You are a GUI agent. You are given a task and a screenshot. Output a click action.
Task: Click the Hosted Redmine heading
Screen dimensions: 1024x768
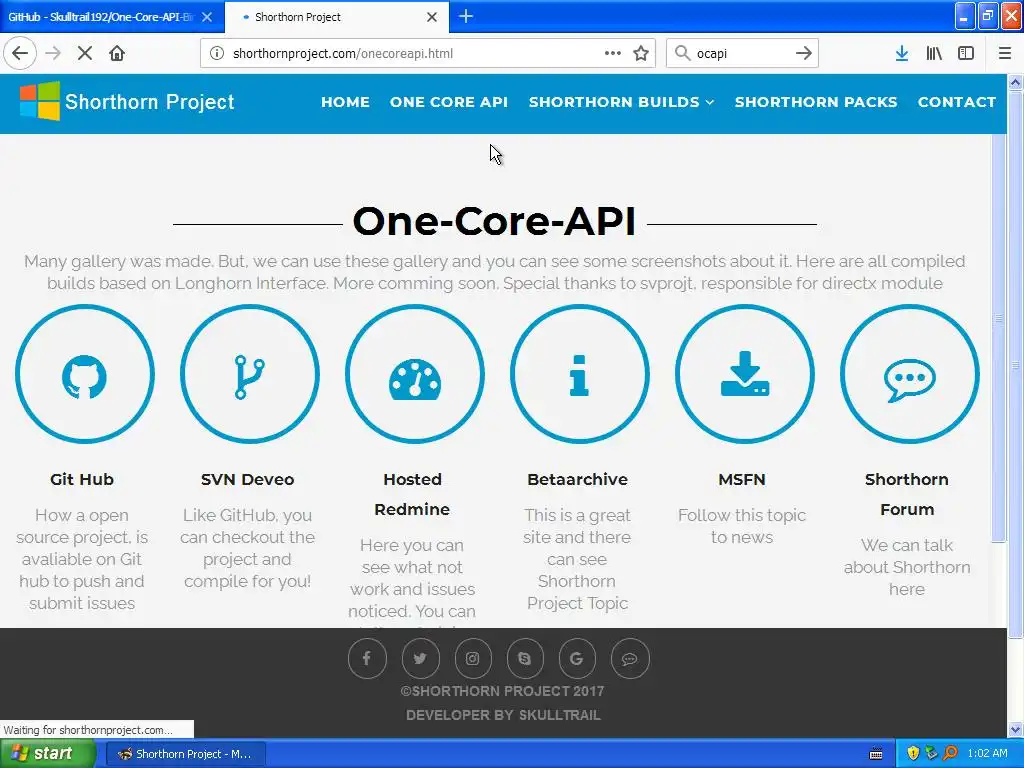[x=412, y=494]
